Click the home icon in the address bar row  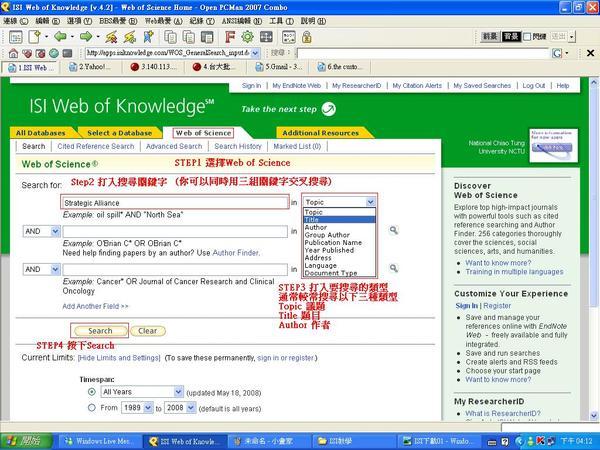(13, 53)
